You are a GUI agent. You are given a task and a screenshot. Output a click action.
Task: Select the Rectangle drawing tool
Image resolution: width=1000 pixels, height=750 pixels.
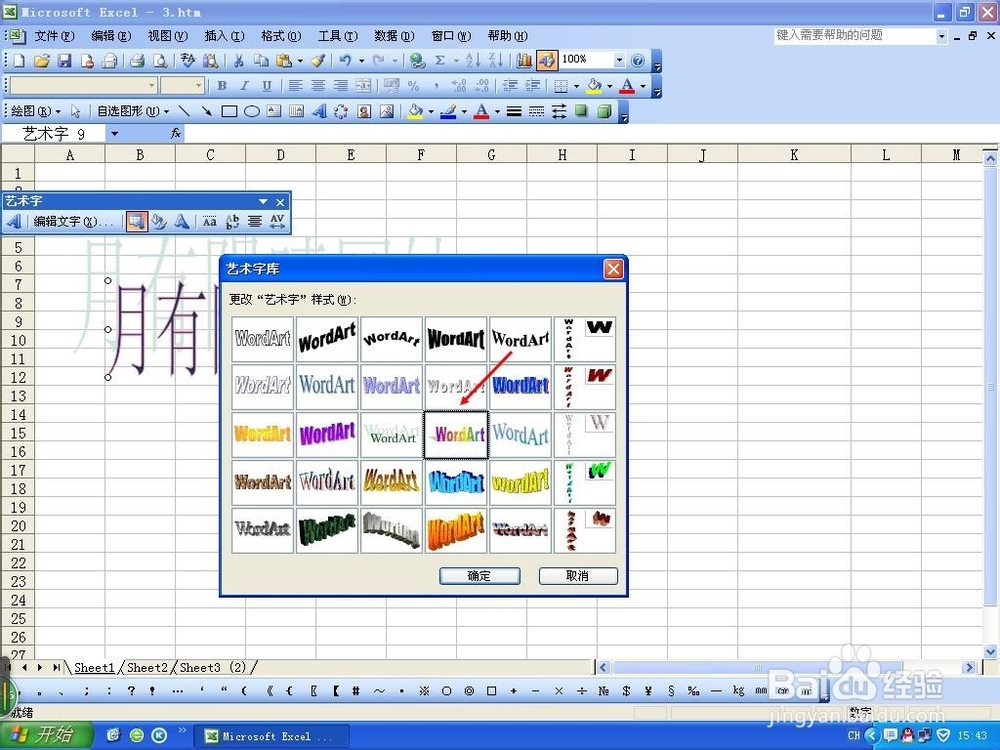tap(229, 112)
